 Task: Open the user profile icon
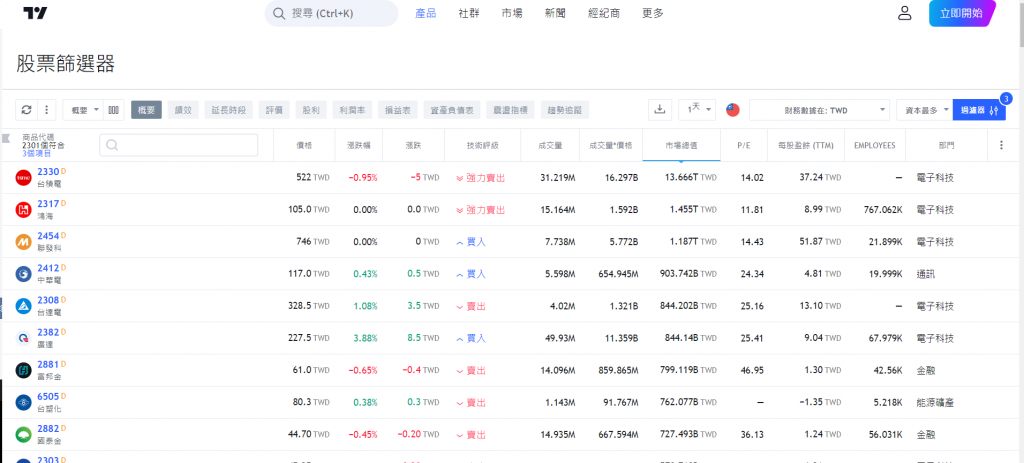(x=904, y=13)
